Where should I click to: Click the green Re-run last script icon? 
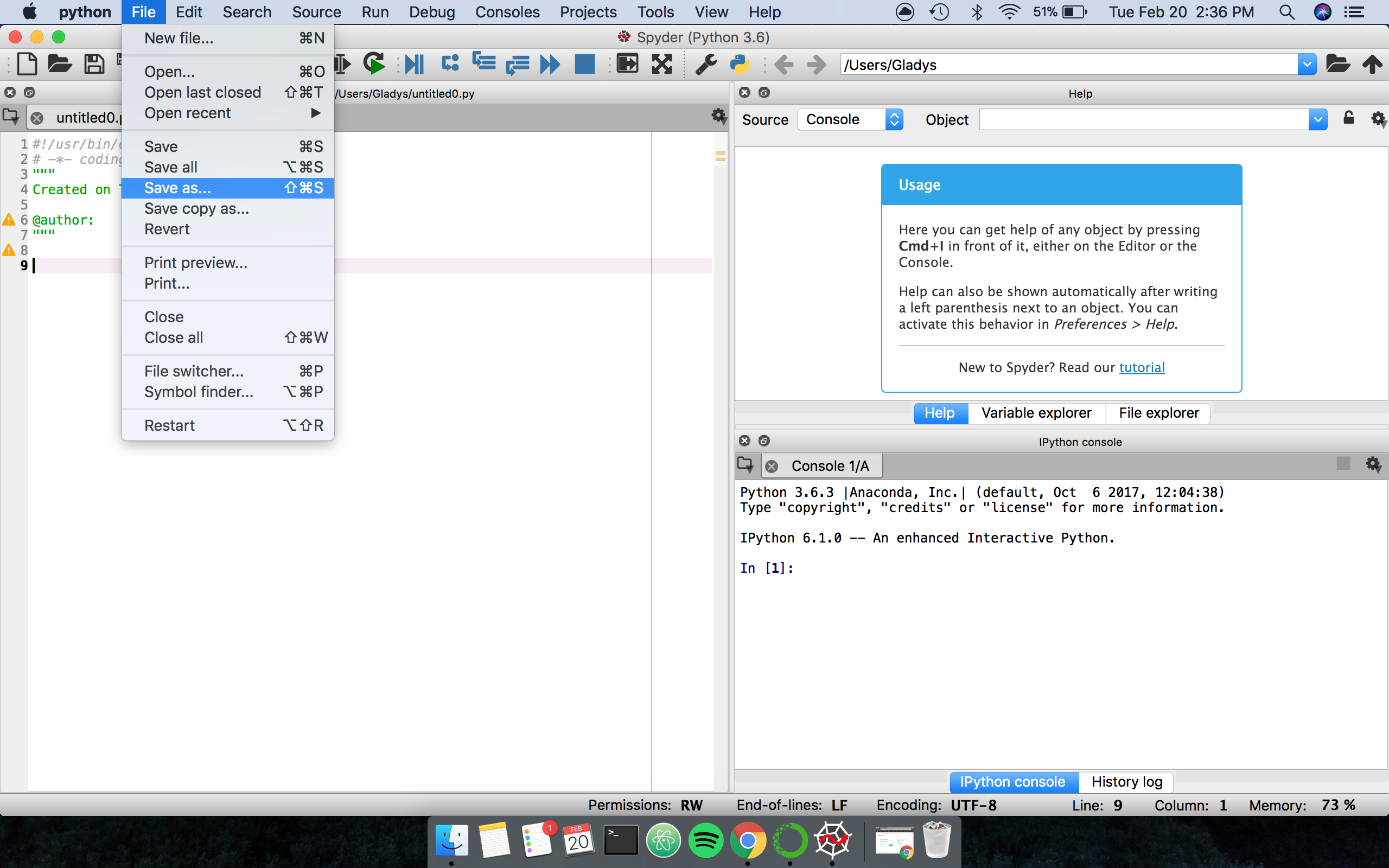click(374, 63)
